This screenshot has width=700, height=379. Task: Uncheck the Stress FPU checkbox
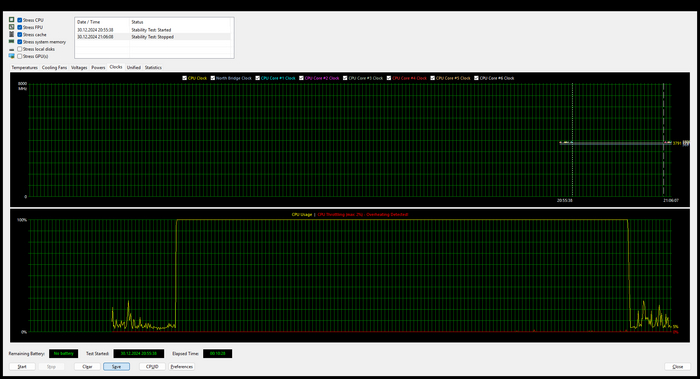click(x=20, y=27)
